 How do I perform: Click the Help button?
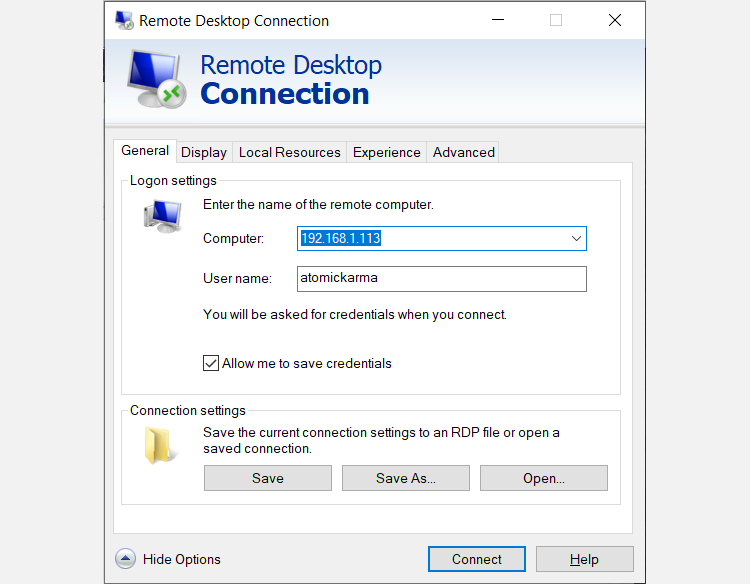pyautogui.click(x=585, y=559)
